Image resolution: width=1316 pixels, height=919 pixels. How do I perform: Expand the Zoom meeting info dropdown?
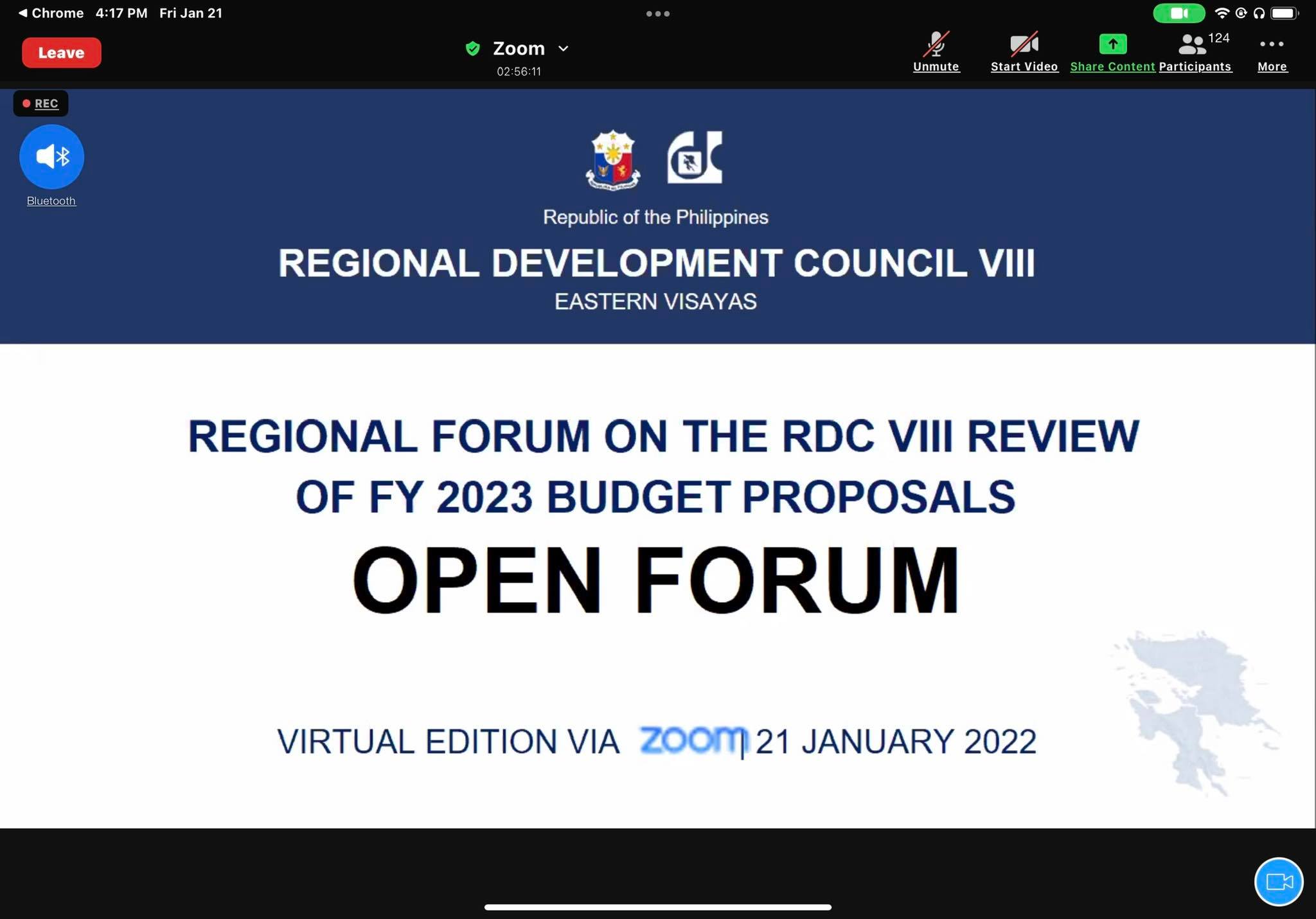click(x=564, y=49)
